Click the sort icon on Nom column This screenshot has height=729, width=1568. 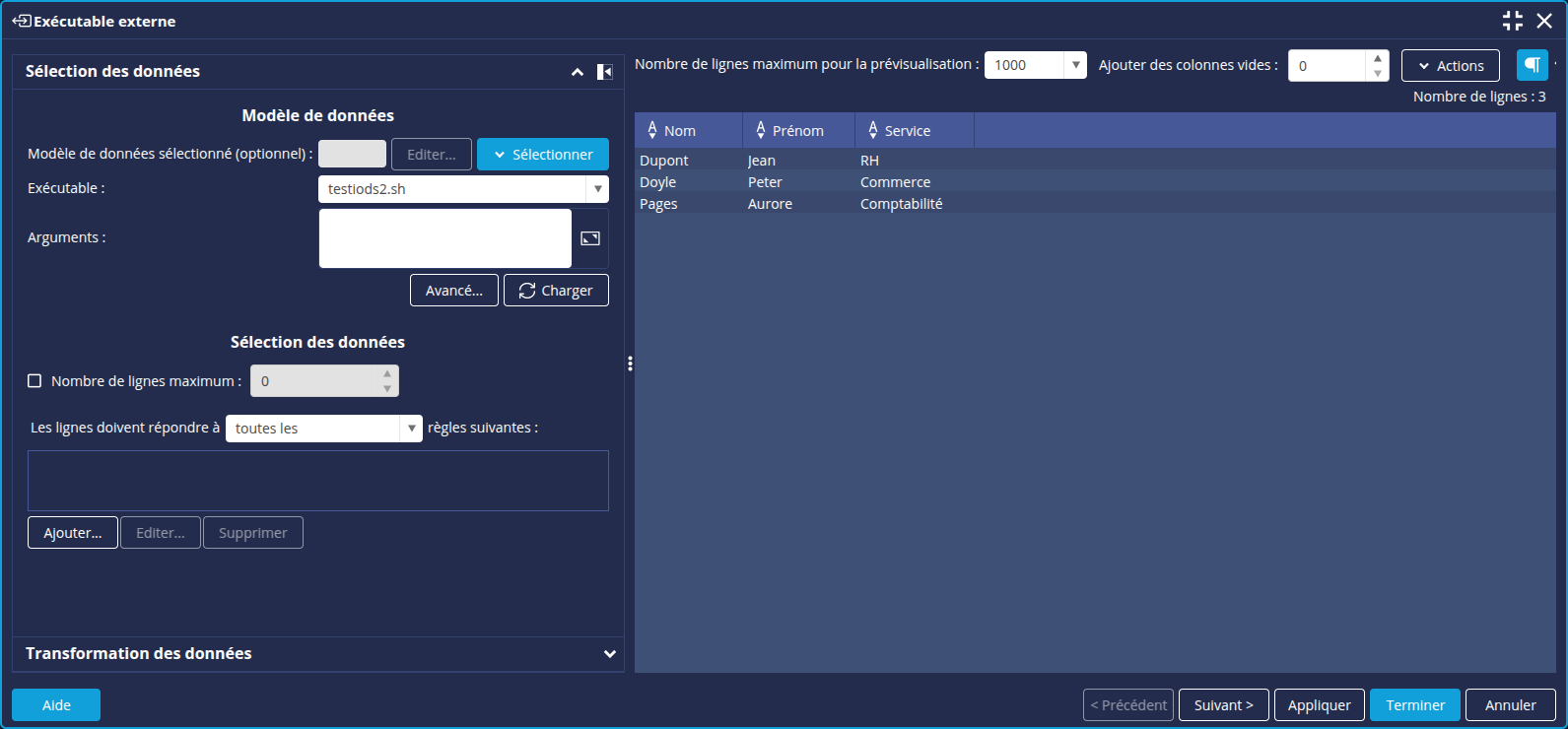coord(652,130)
